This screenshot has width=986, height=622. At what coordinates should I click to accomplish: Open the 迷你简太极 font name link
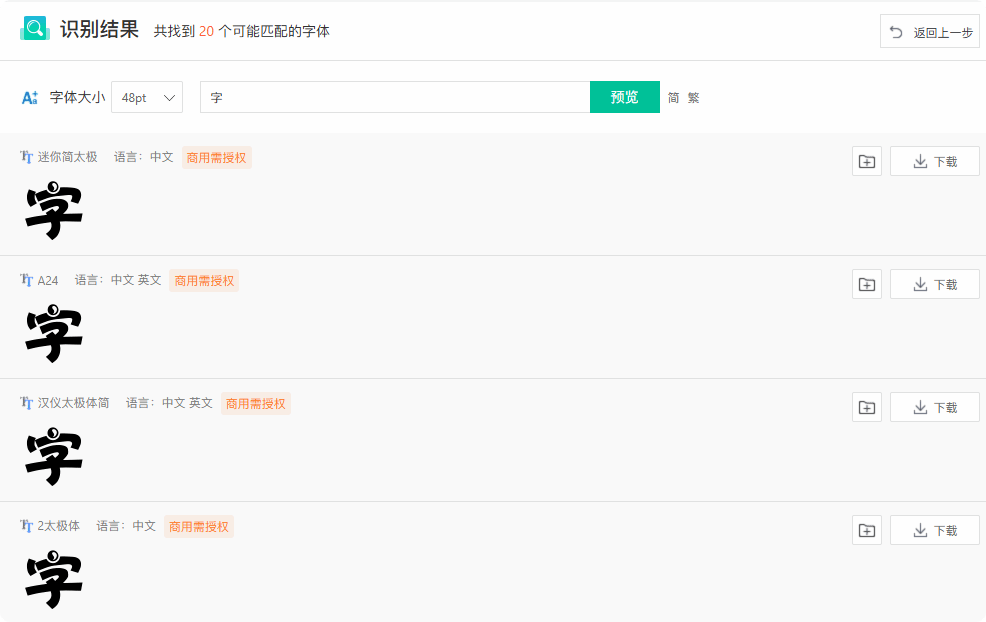[x=67, y=157]
